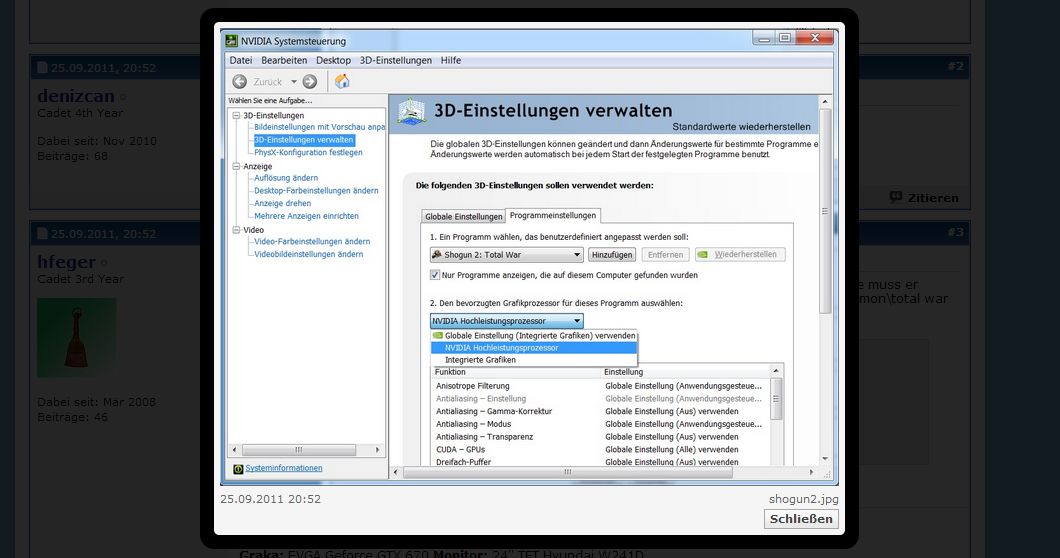Open the 'PhysX-Konfiguration festlegen' tree link
This screenshot has width=1060, height=558.
tap(308, 153)
